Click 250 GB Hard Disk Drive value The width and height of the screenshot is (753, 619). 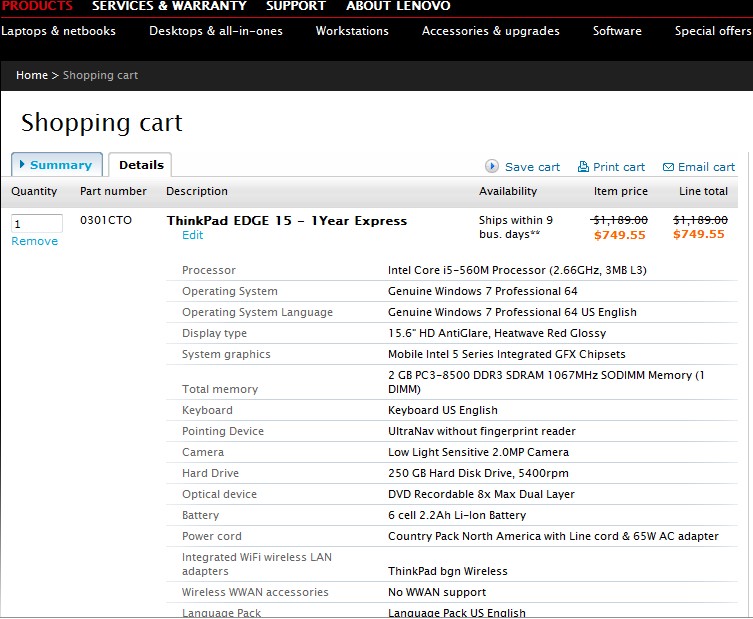478,473
